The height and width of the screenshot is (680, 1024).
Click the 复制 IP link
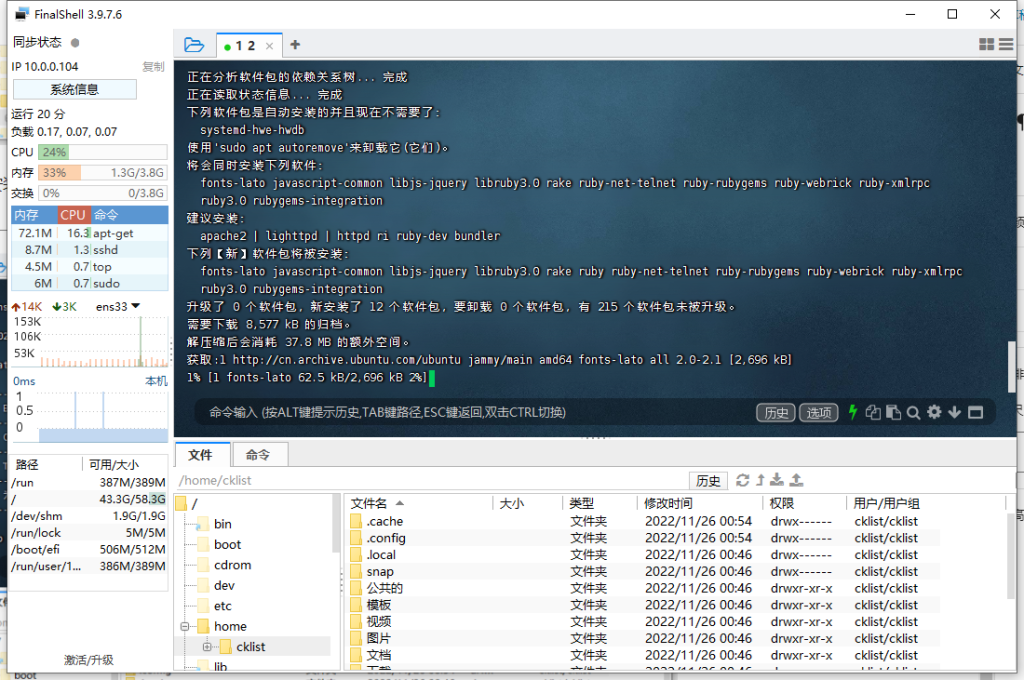click(153, 67)
